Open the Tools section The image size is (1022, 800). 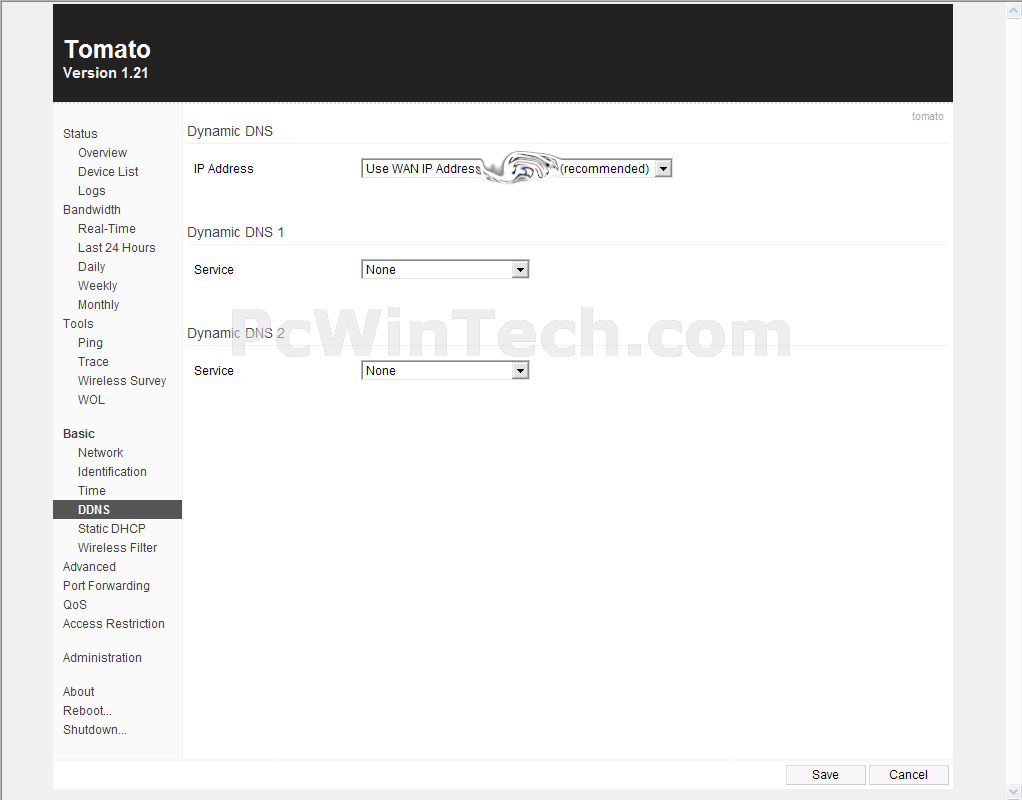(78, 323)
